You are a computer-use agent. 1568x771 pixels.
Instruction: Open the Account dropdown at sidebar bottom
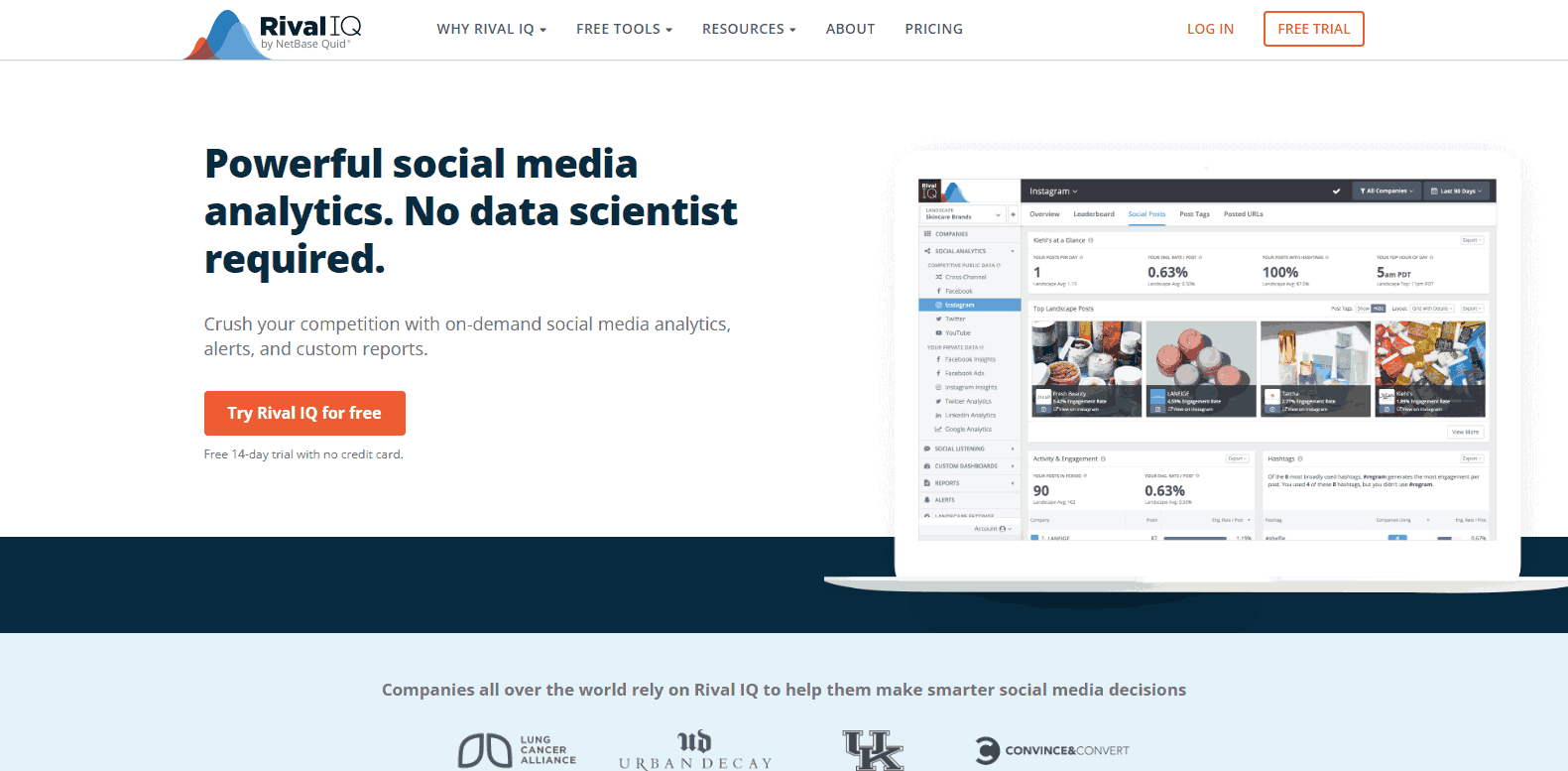993,529
